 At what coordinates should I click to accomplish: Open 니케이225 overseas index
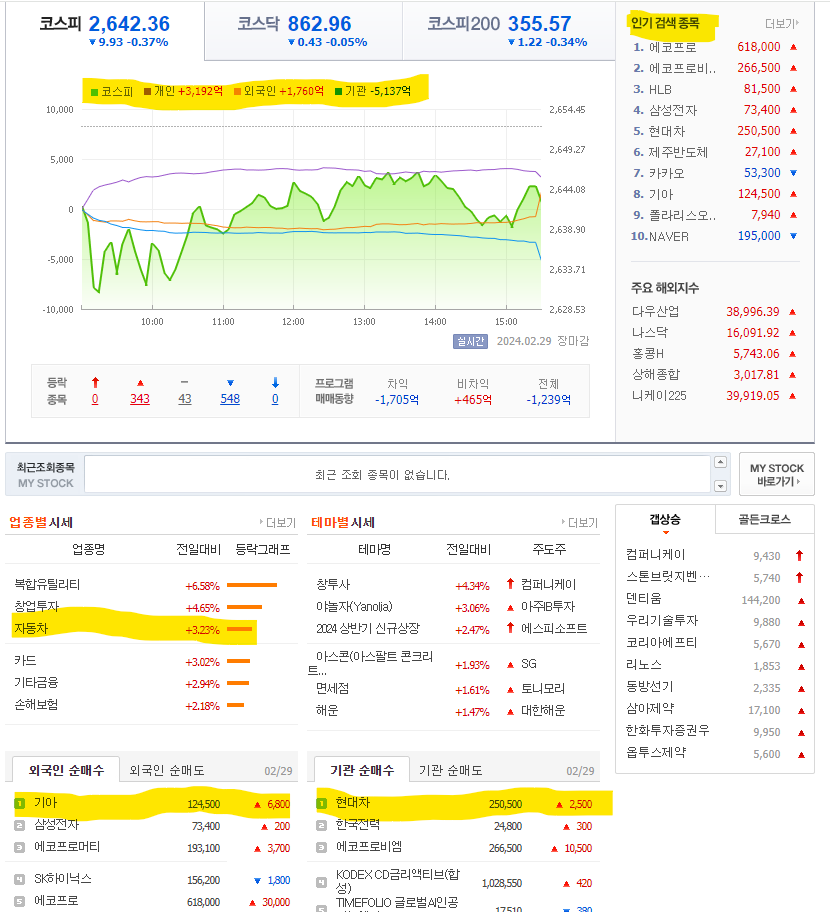click(x=659, y=396)
